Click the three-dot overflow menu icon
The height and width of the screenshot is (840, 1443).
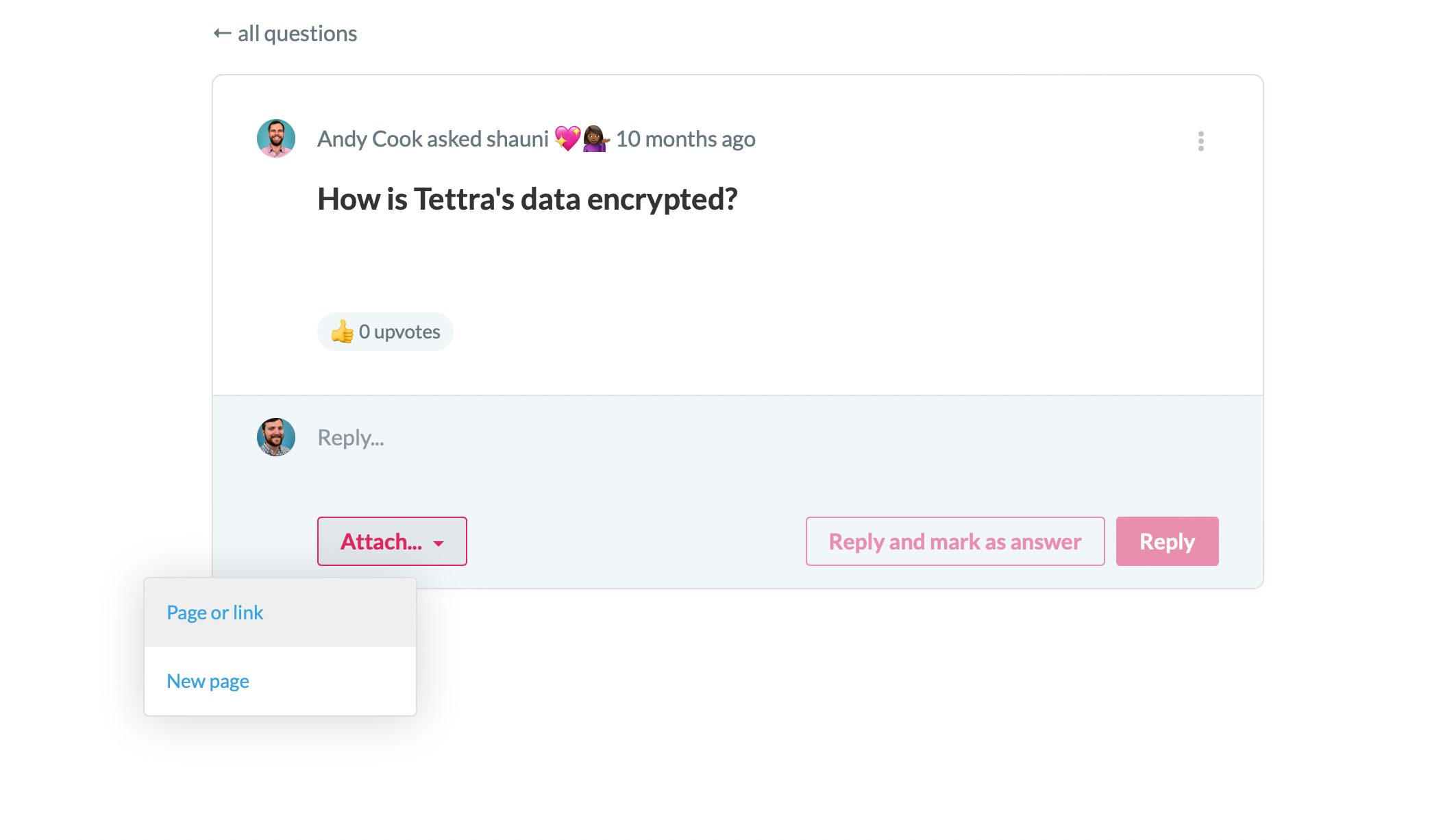1200,141
